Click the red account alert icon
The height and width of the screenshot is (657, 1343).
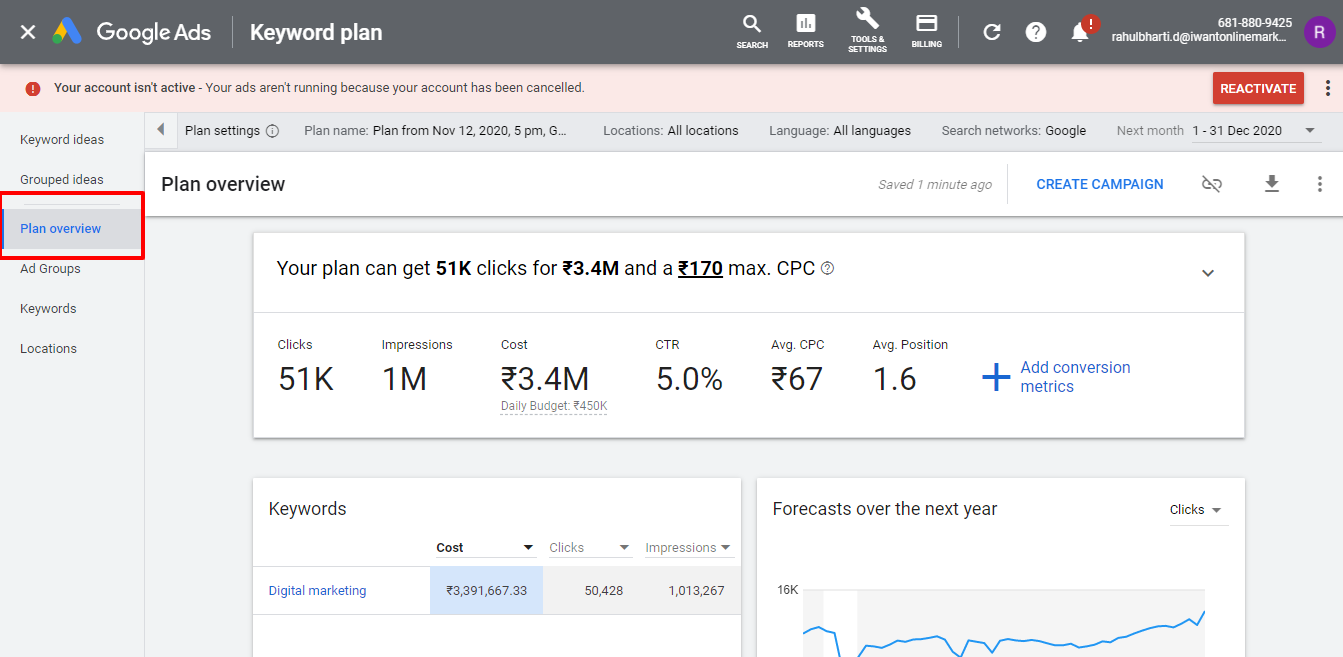click(33, 88)
